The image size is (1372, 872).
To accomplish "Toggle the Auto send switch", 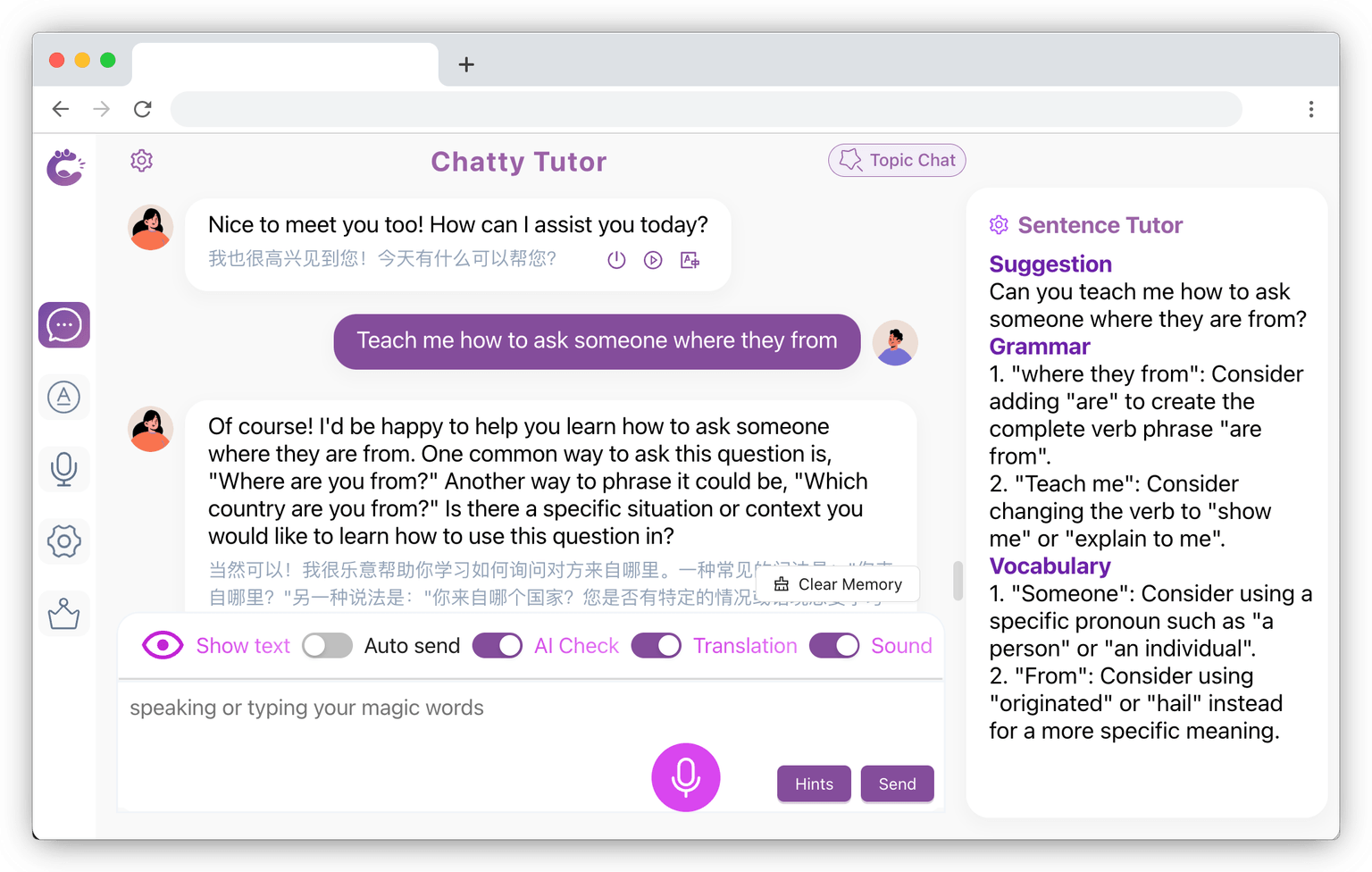I will click(x=327, y=646).
